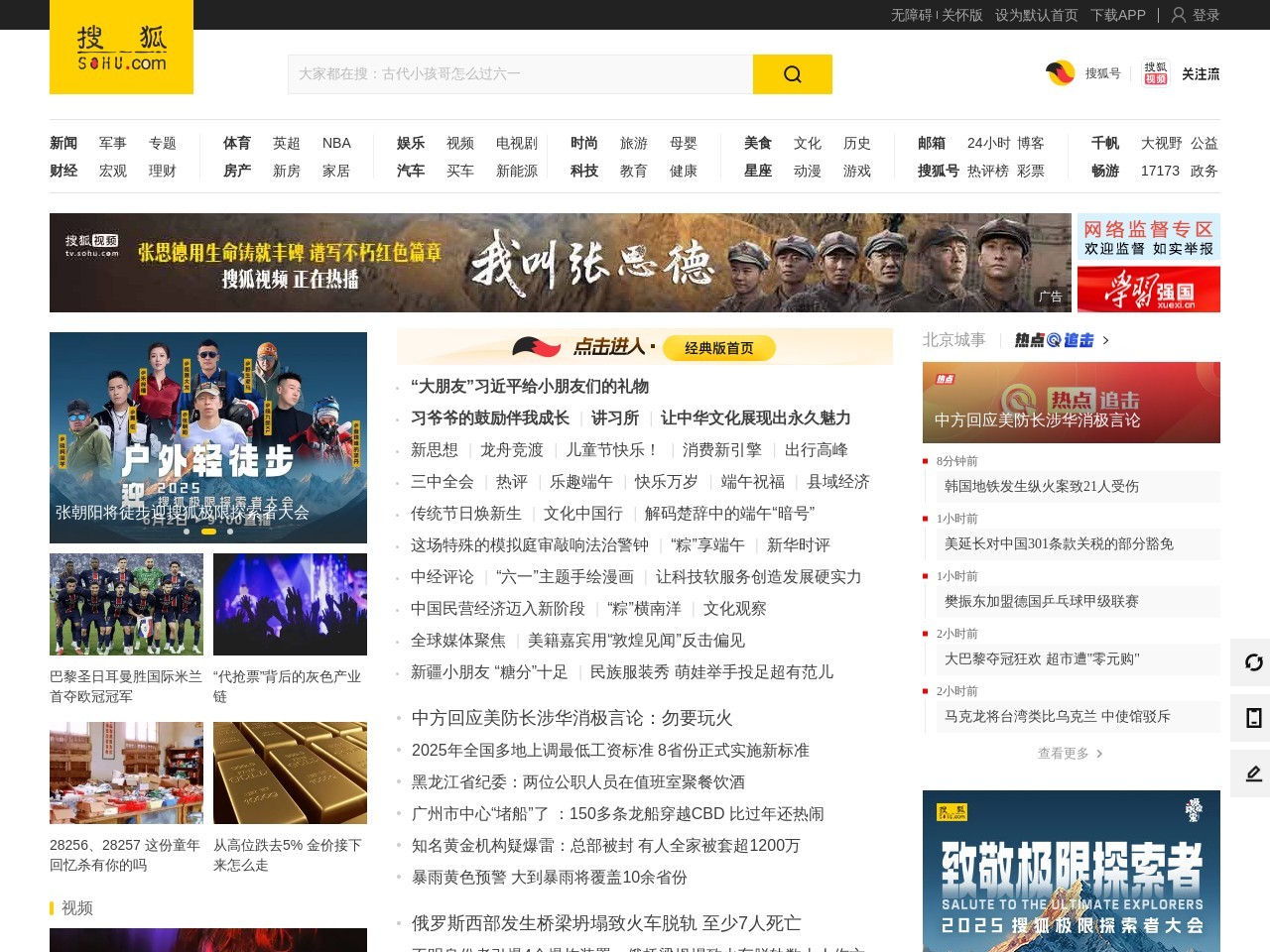Open 马克龙将台湾类比乌克兰 article

pyautogui.click(x=1058, y=717)
